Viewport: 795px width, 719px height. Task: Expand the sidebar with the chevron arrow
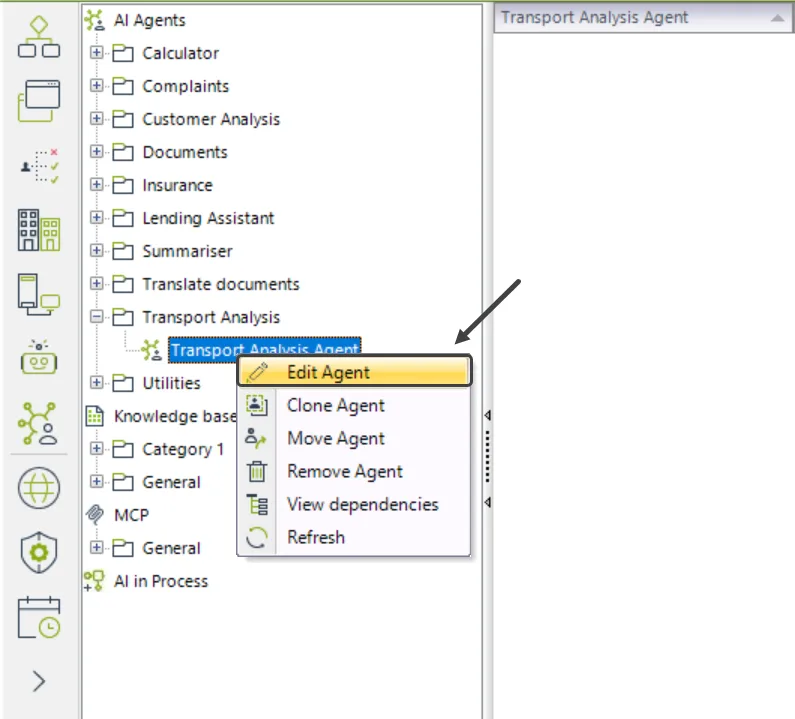coord(39,681)
